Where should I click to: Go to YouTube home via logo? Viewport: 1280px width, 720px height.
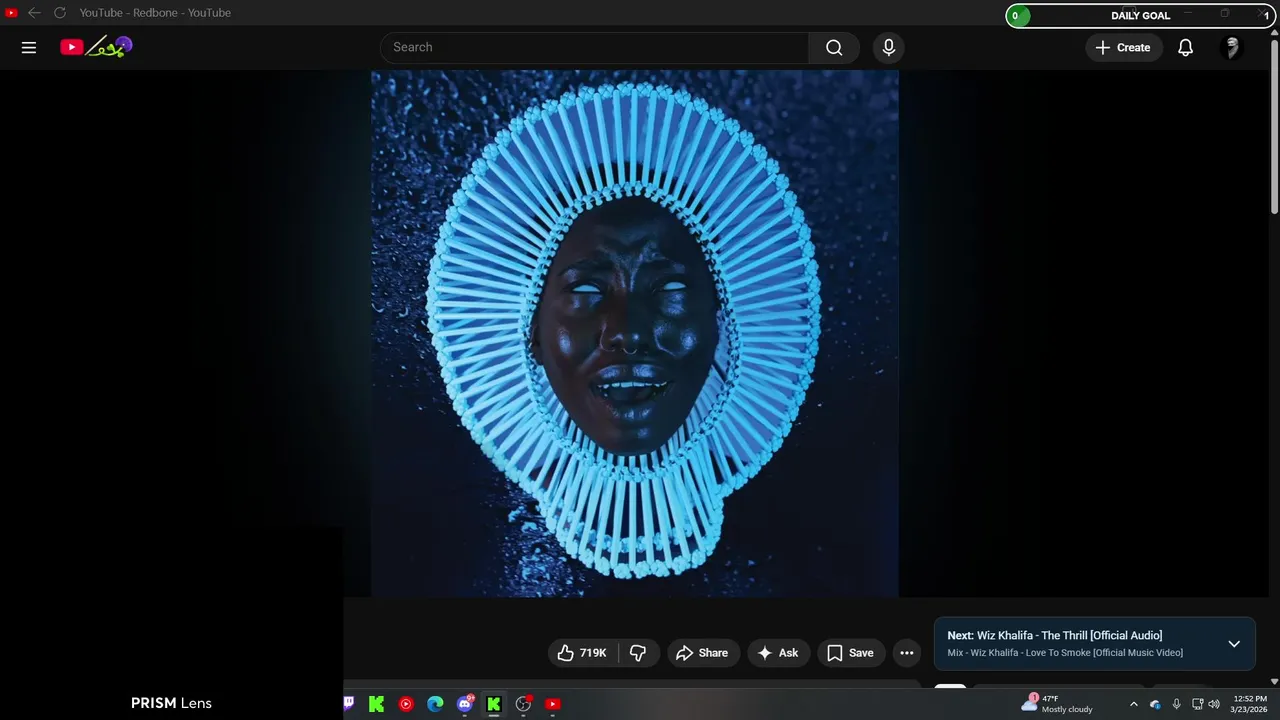[96, 47]
